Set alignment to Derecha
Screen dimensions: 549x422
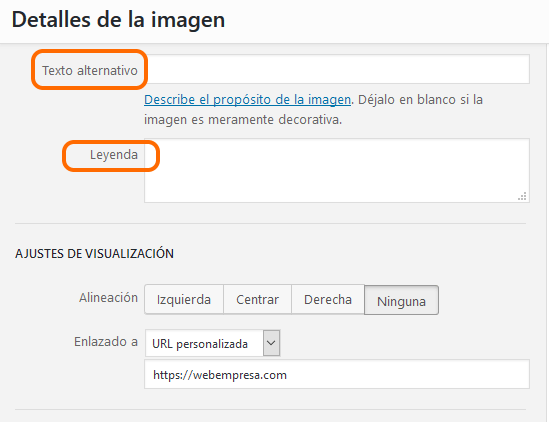[x=328, y=300]
